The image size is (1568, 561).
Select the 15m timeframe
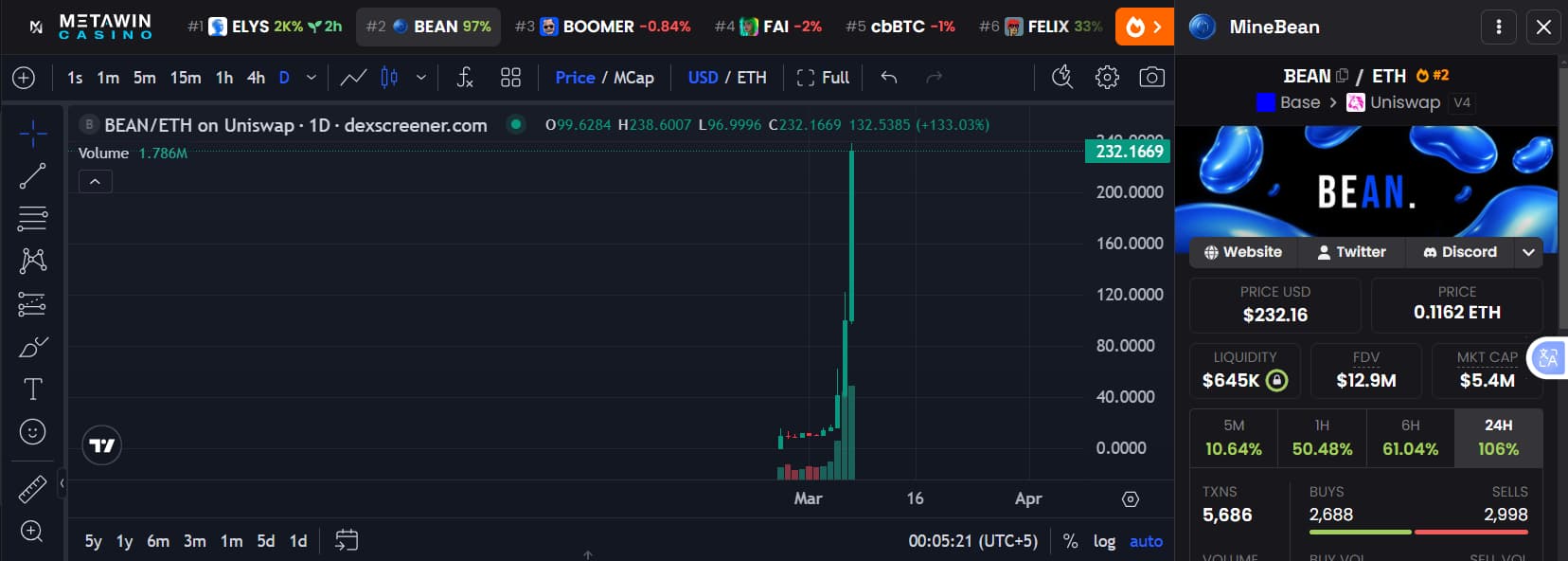point(185,78)
